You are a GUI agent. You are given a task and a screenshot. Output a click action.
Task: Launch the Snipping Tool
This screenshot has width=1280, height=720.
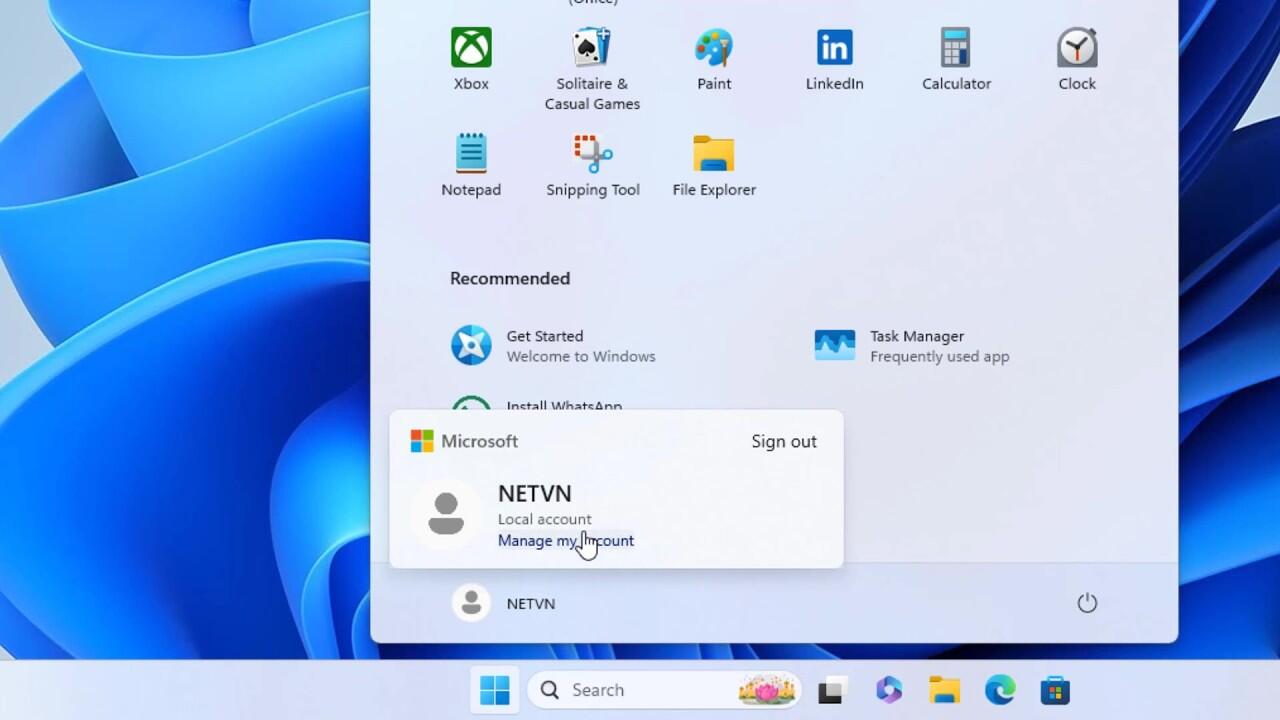click(x=593, y=166)
